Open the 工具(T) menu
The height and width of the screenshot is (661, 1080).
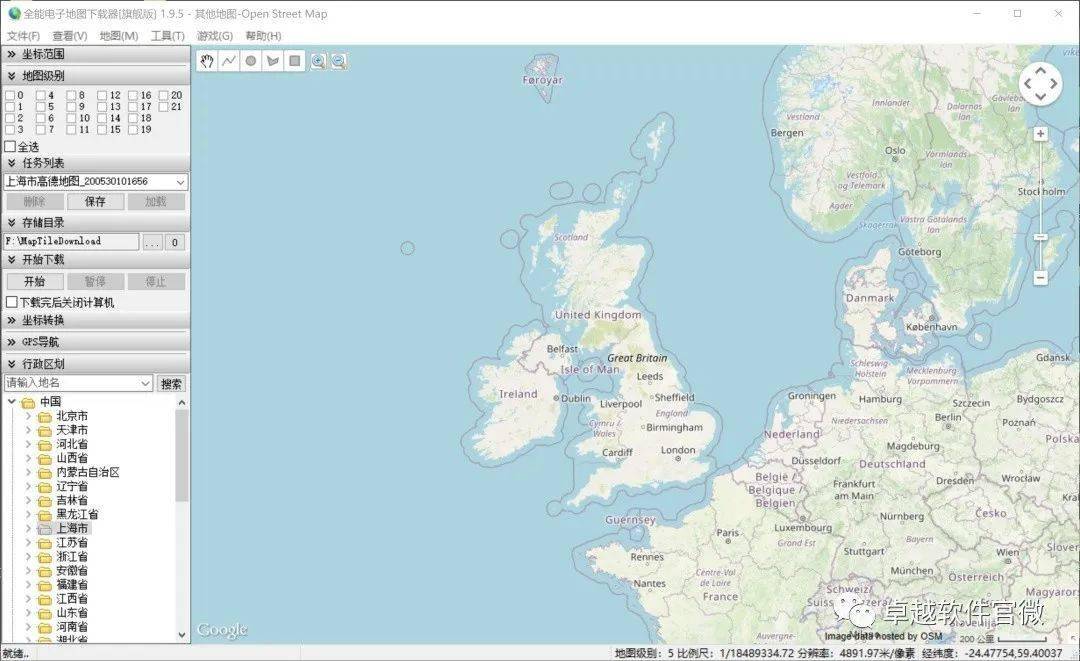pos(167,36)
